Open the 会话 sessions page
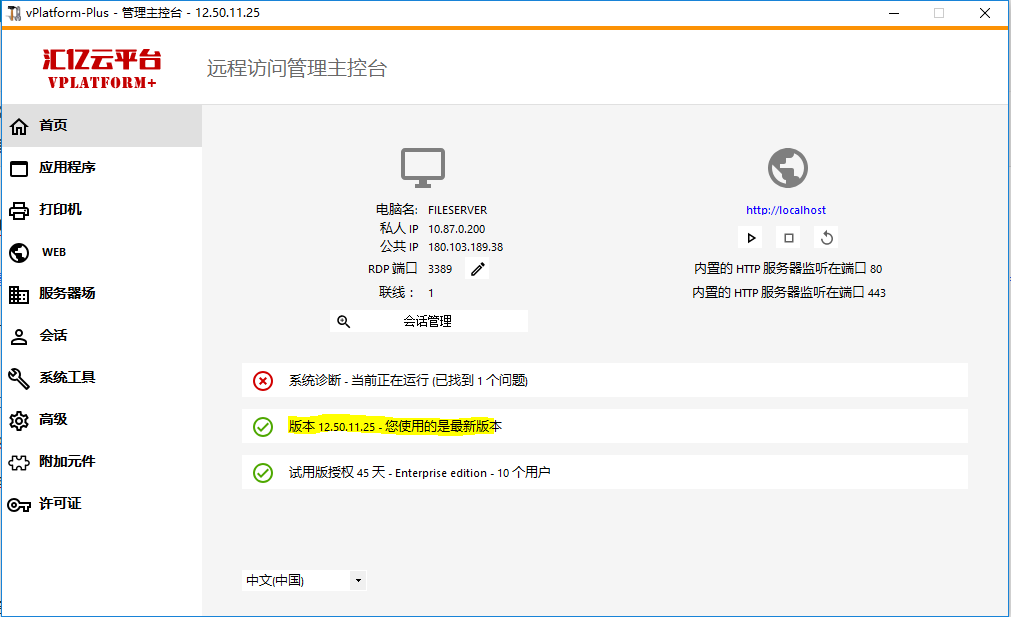Screen dimensions: 1011x617 (x=53, y=336)
